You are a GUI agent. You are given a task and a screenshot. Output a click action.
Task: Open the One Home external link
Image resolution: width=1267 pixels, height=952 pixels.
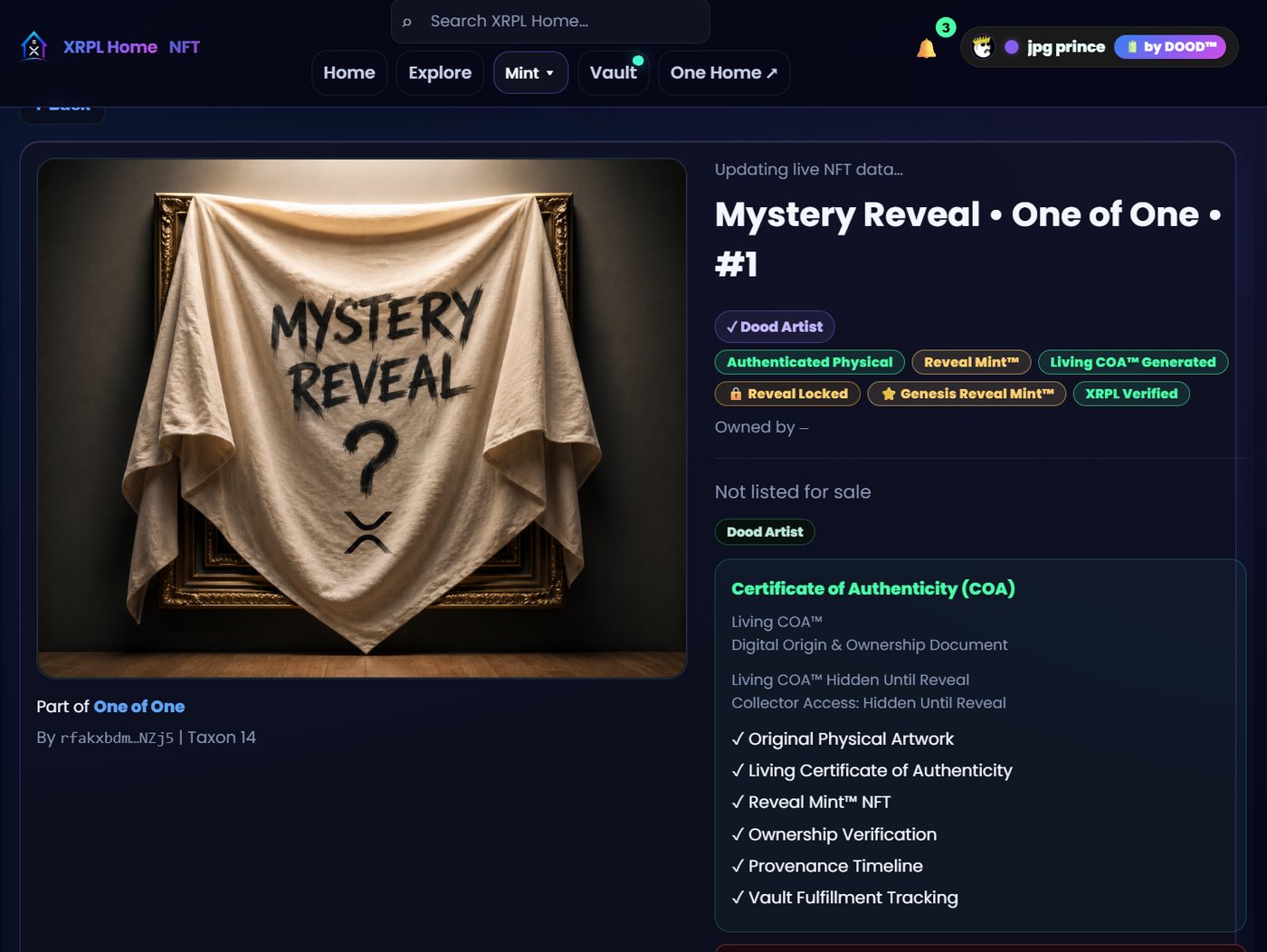click(724, 72)
